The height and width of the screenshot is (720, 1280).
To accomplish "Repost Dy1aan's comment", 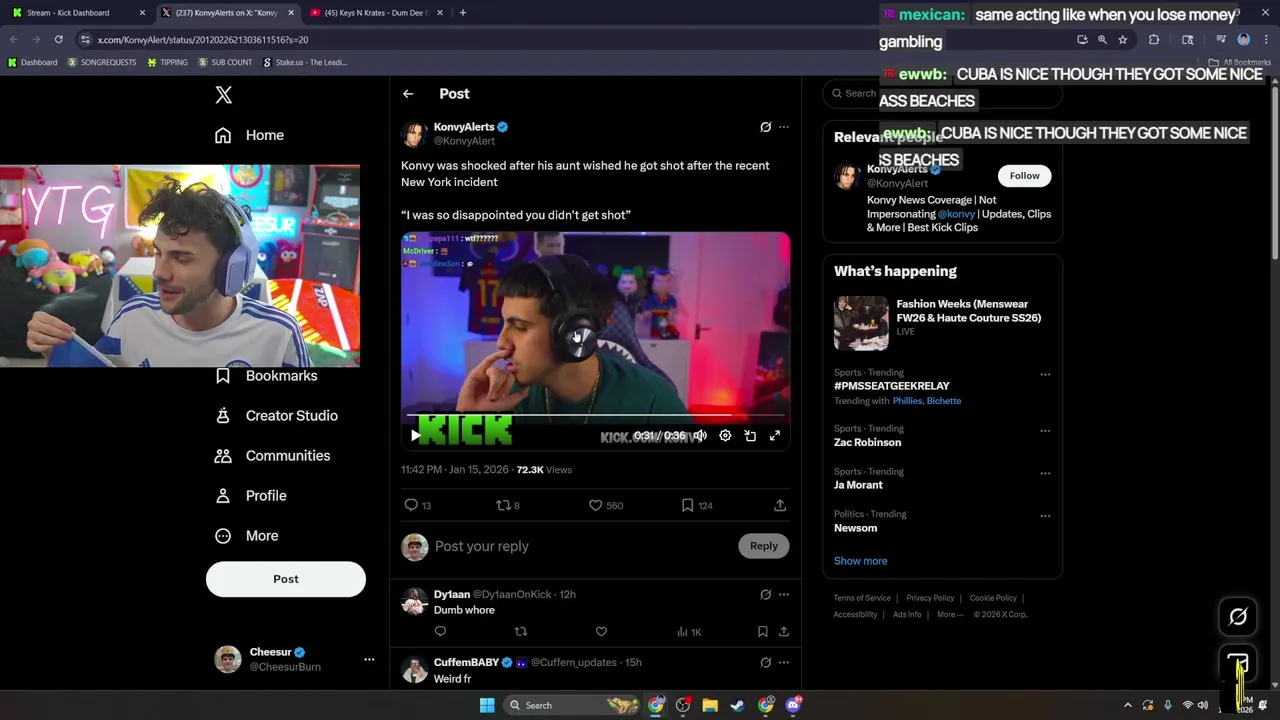I will [520, 632].
